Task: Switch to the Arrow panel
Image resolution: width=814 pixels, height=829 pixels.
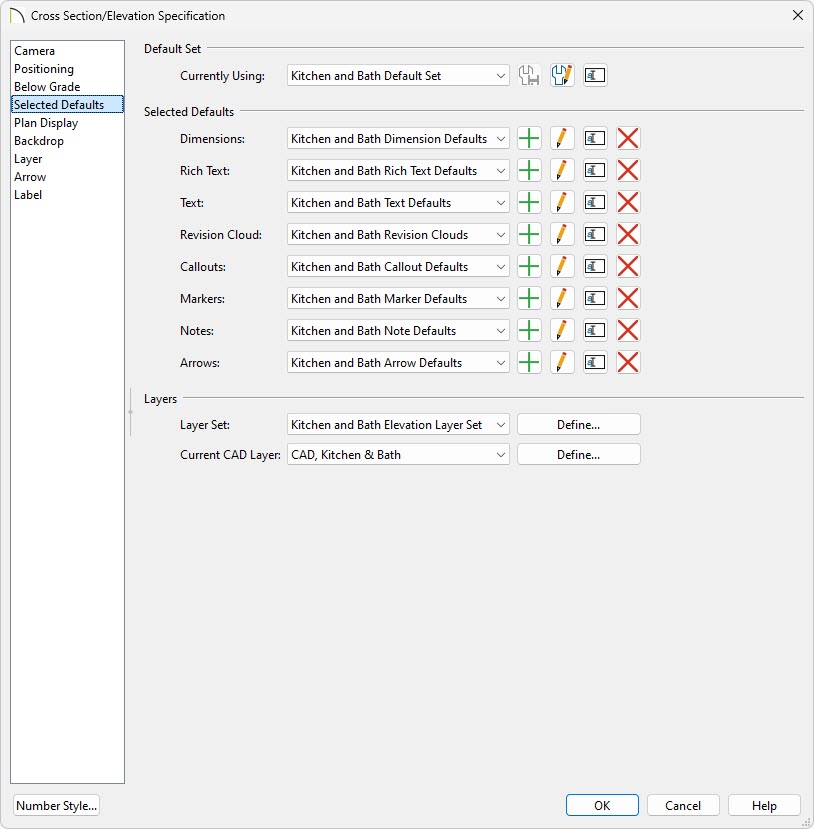Action: pyautogui.click(x=67, y=177)
